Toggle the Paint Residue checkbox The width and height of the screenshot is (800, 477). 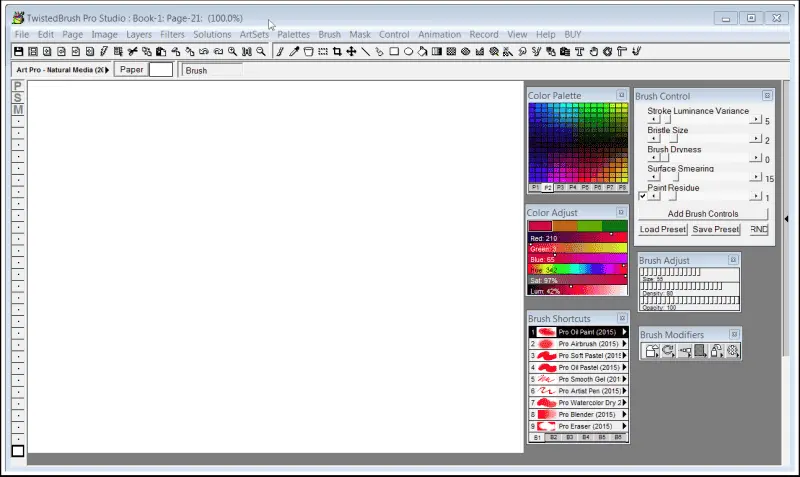point(642,196)
